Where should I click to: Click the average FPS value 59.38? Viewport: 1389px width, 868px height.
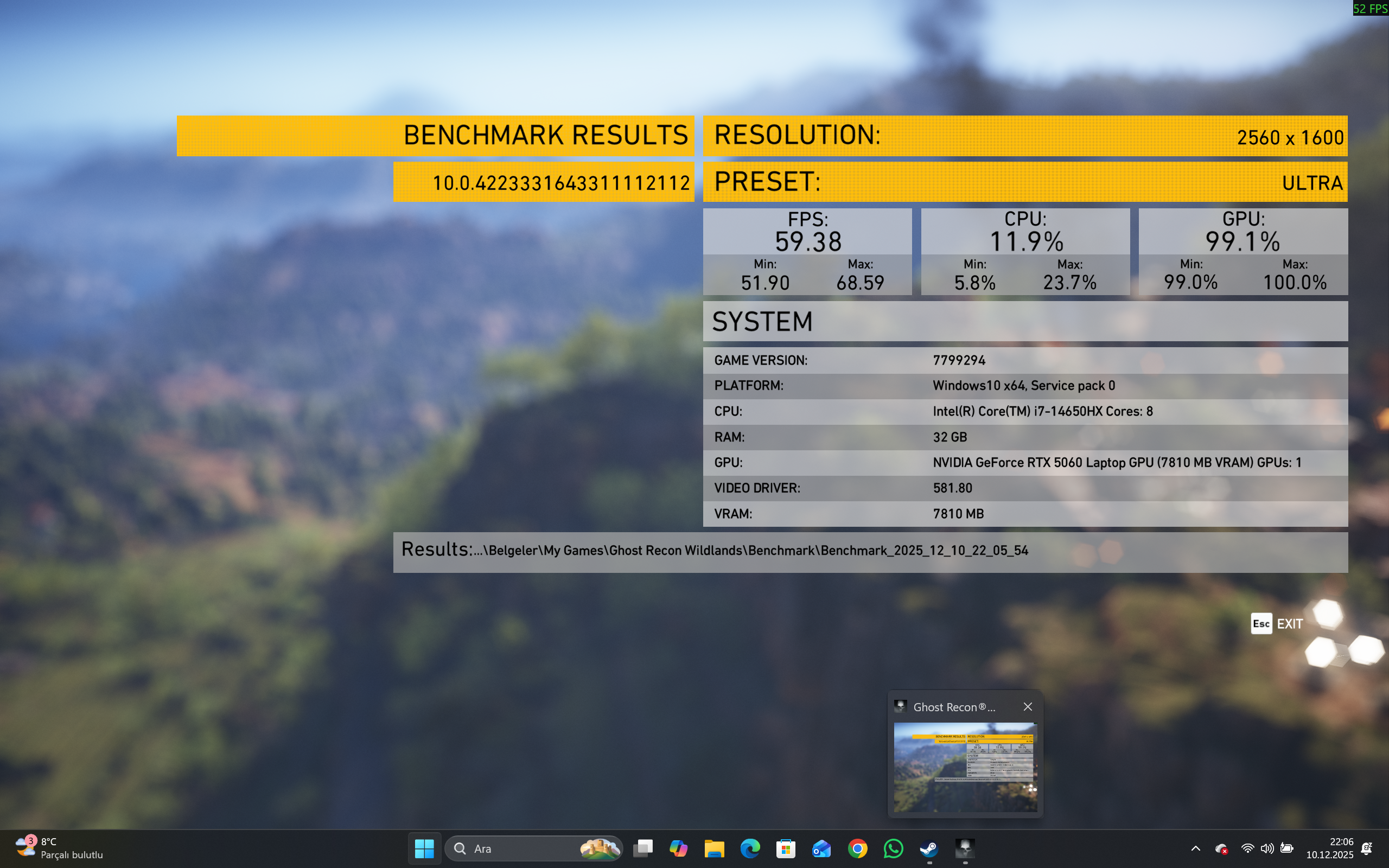coord(807,242)
